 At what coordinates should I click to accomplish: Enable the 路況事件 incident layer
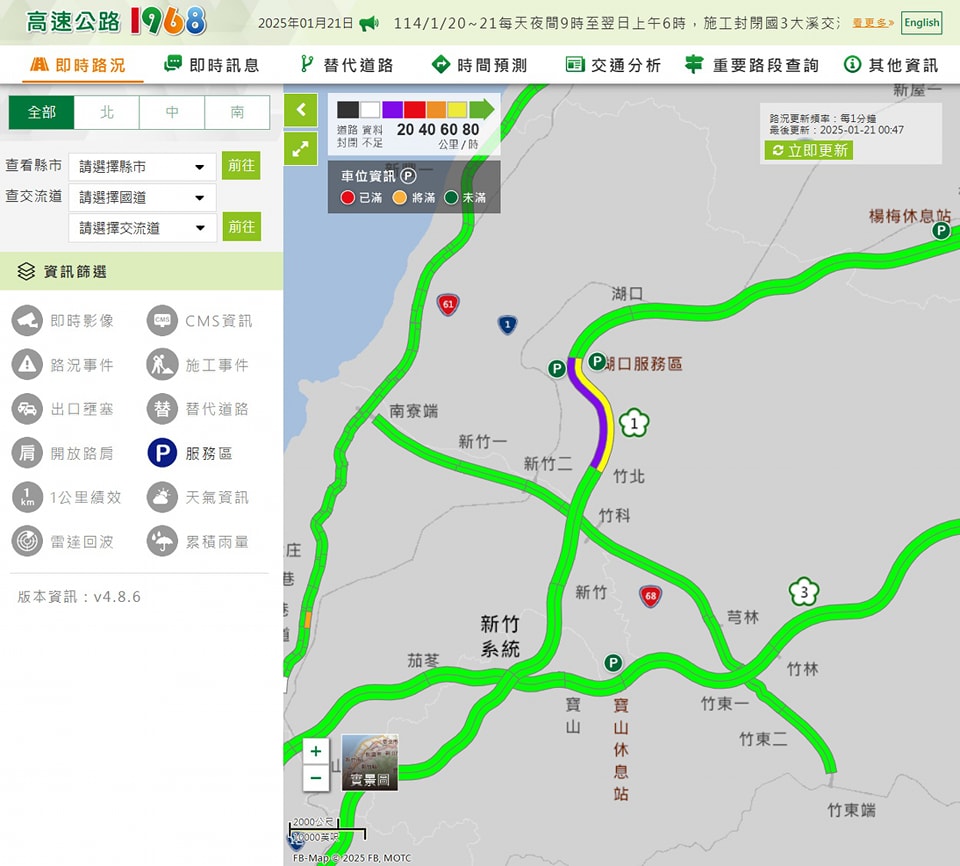click(27, 365)
